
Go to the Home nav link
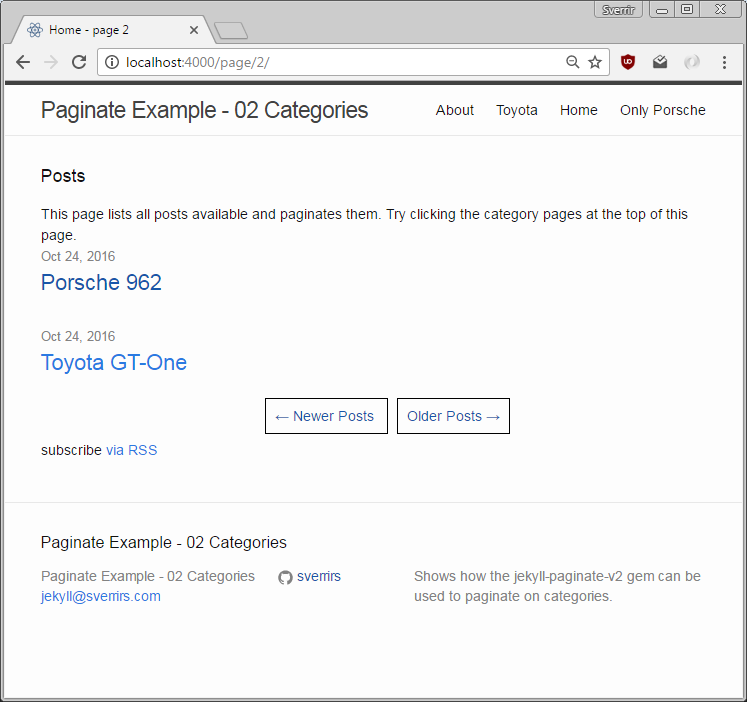tap(578, 110)
